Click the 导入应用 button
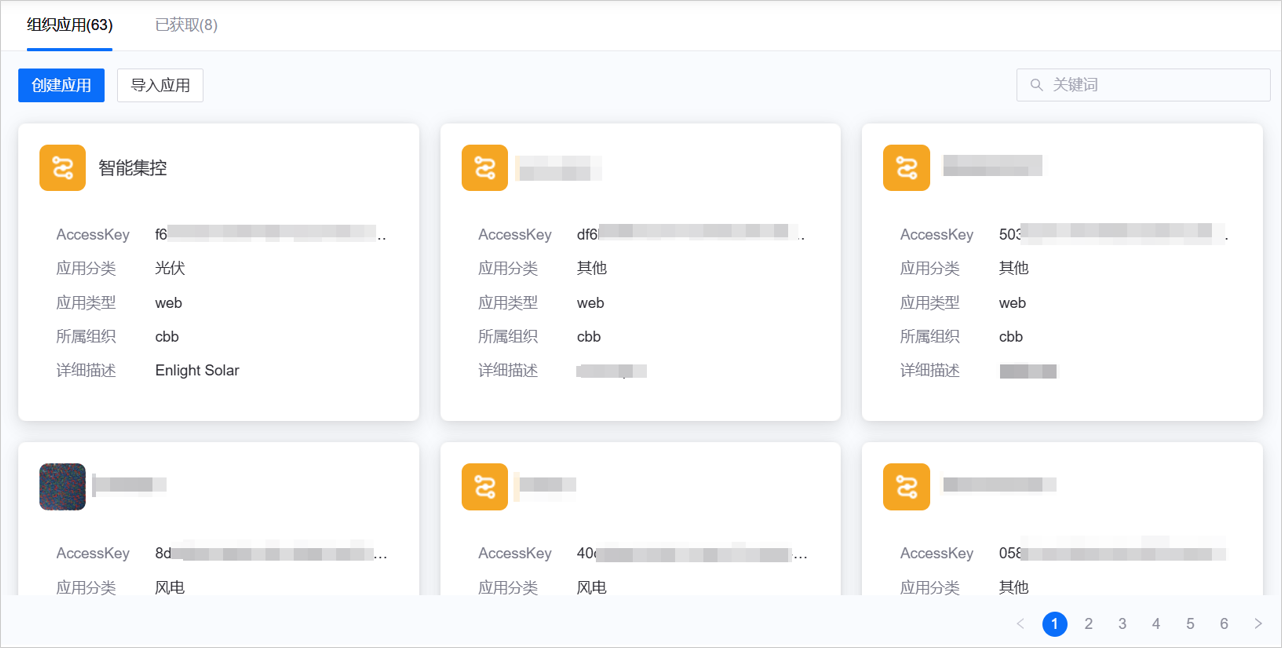1282x648 pixels. 160,86
